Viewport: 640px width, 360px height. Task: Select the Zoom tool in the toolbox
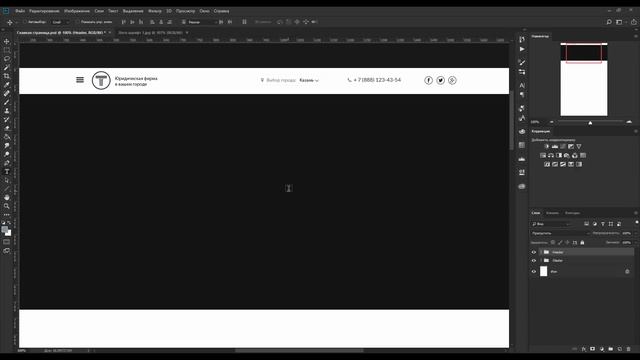point(7,206)
